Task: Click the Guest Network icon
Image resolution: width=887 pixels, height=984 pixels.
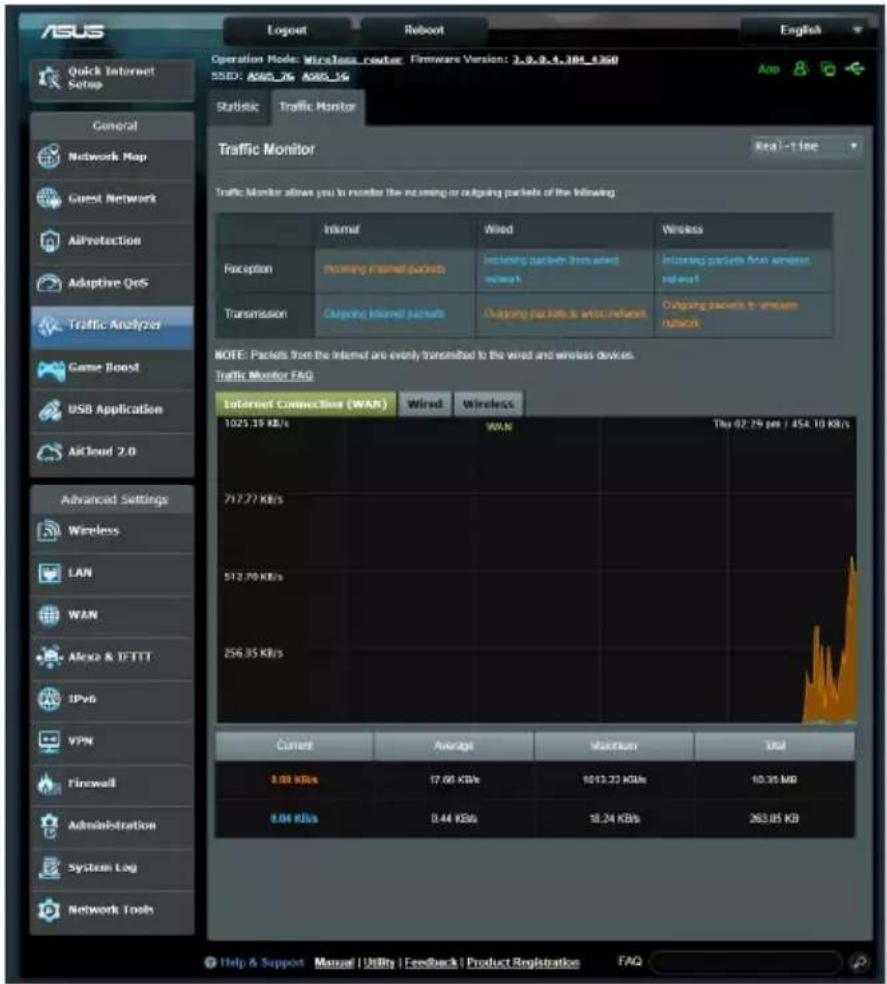Action: tap(49, 199)
